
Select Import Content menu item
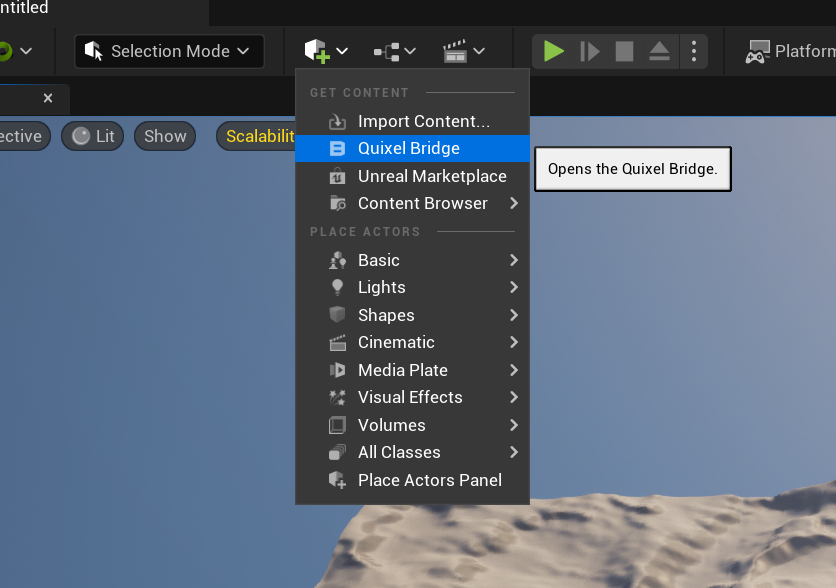tap(413, 122)
